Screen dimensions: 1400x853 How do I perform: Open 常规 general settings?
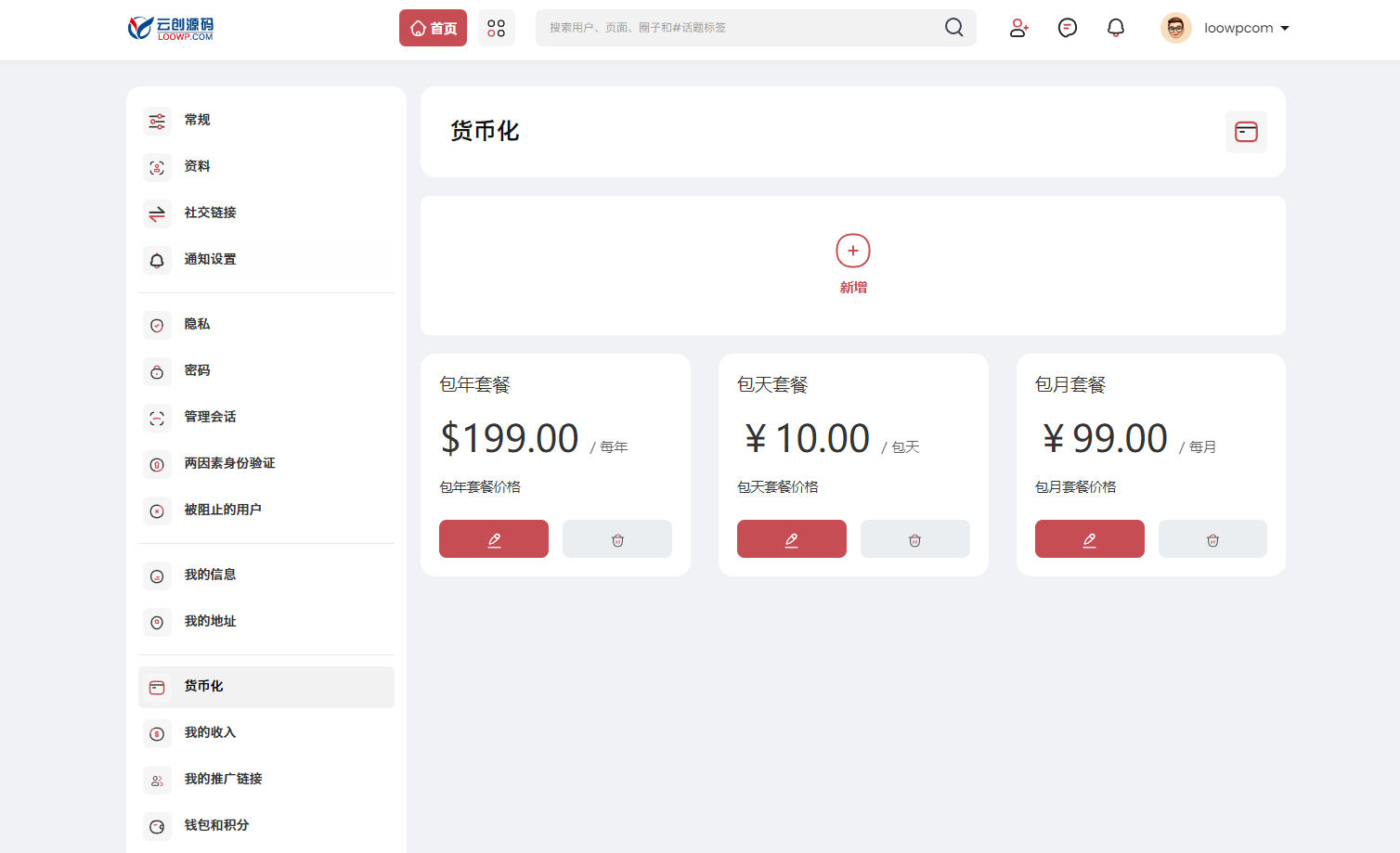coord(266,121)
